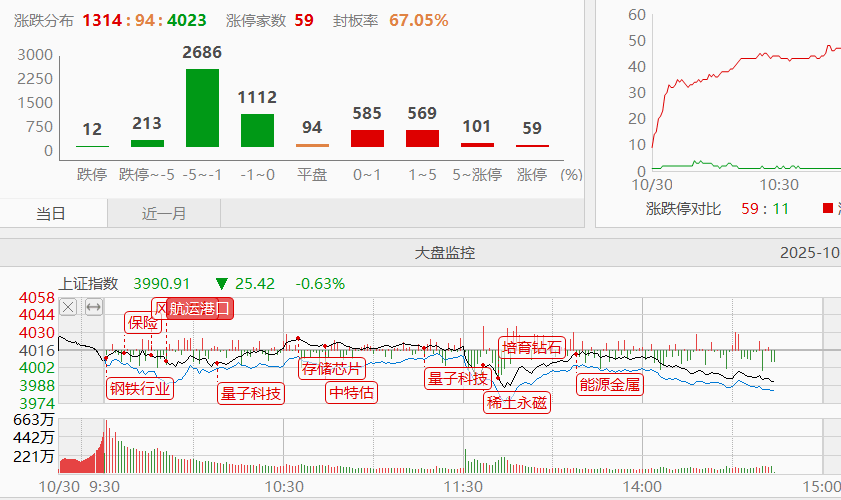
Task: Click the close X icon on index chart
Action: 68,307
